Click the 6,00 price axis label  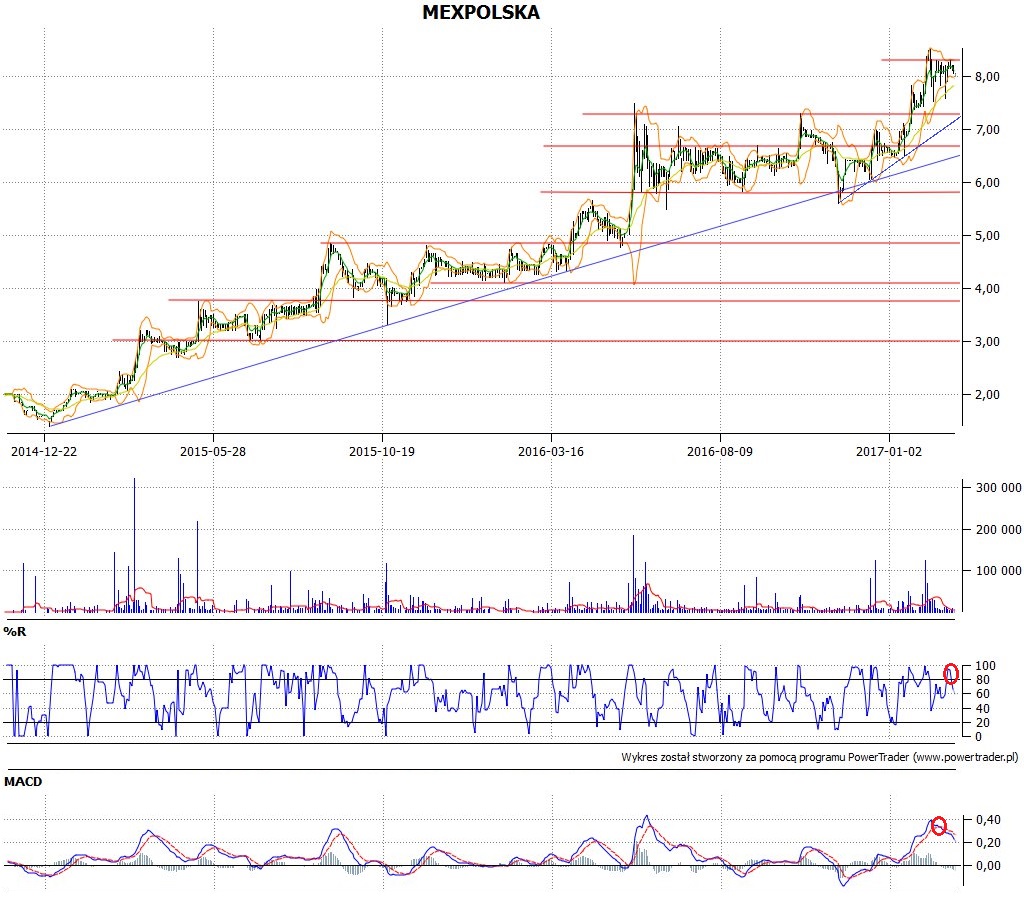[x=987, y=183]
